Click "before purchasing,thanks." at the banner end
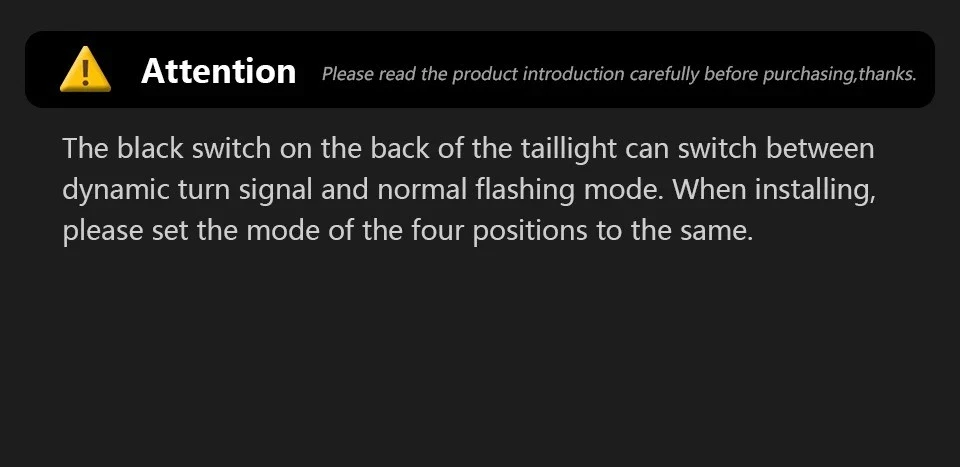 click(x=815, y=75)
